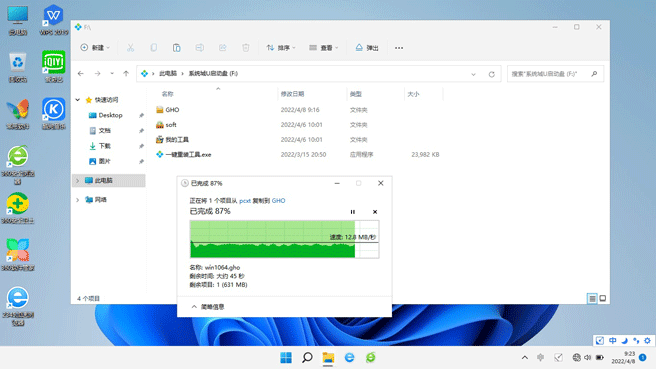Screen dimensions: 656x369
Task: Click the magnifier icon in search box
Action: point(594,74)
